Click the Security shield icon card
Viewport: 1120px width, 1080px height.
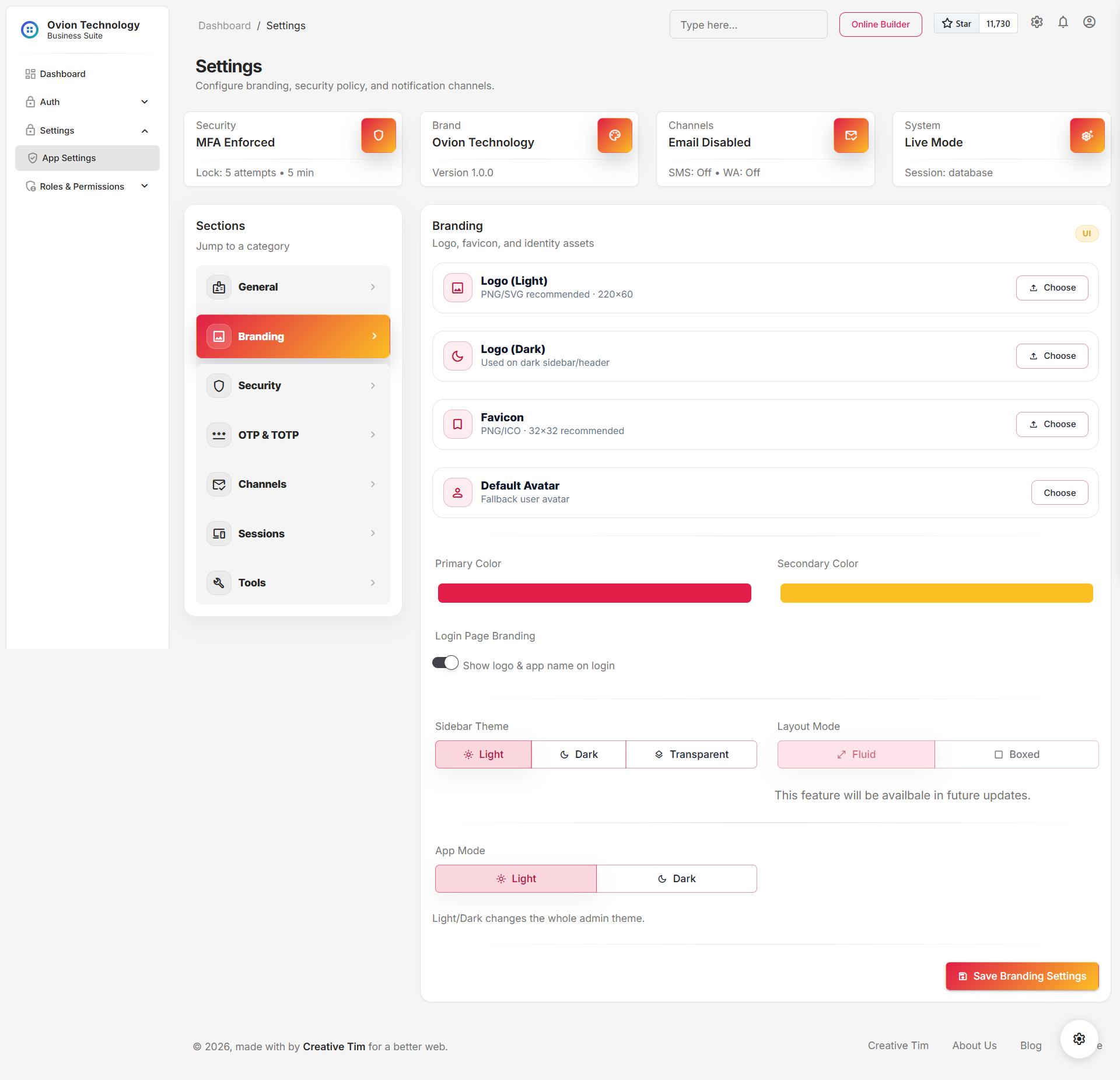coord(378,135)
